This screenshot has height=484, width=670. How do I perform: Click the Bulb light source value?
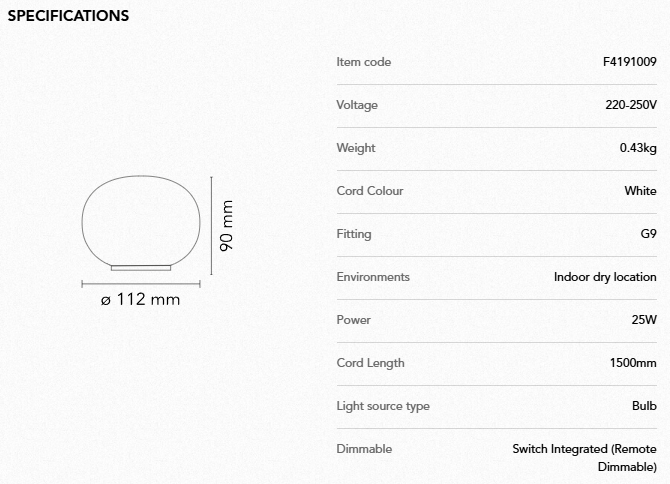pyautogui.click(x=644, y=406)
